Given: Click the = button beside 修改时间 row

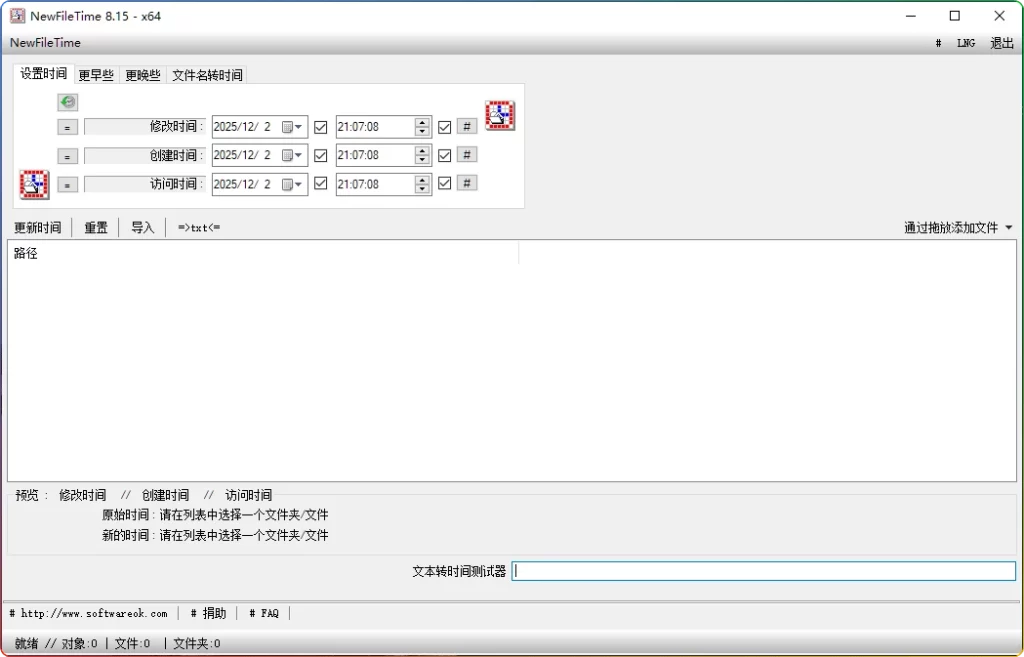Looking at the screenshot, I should 66,126.
